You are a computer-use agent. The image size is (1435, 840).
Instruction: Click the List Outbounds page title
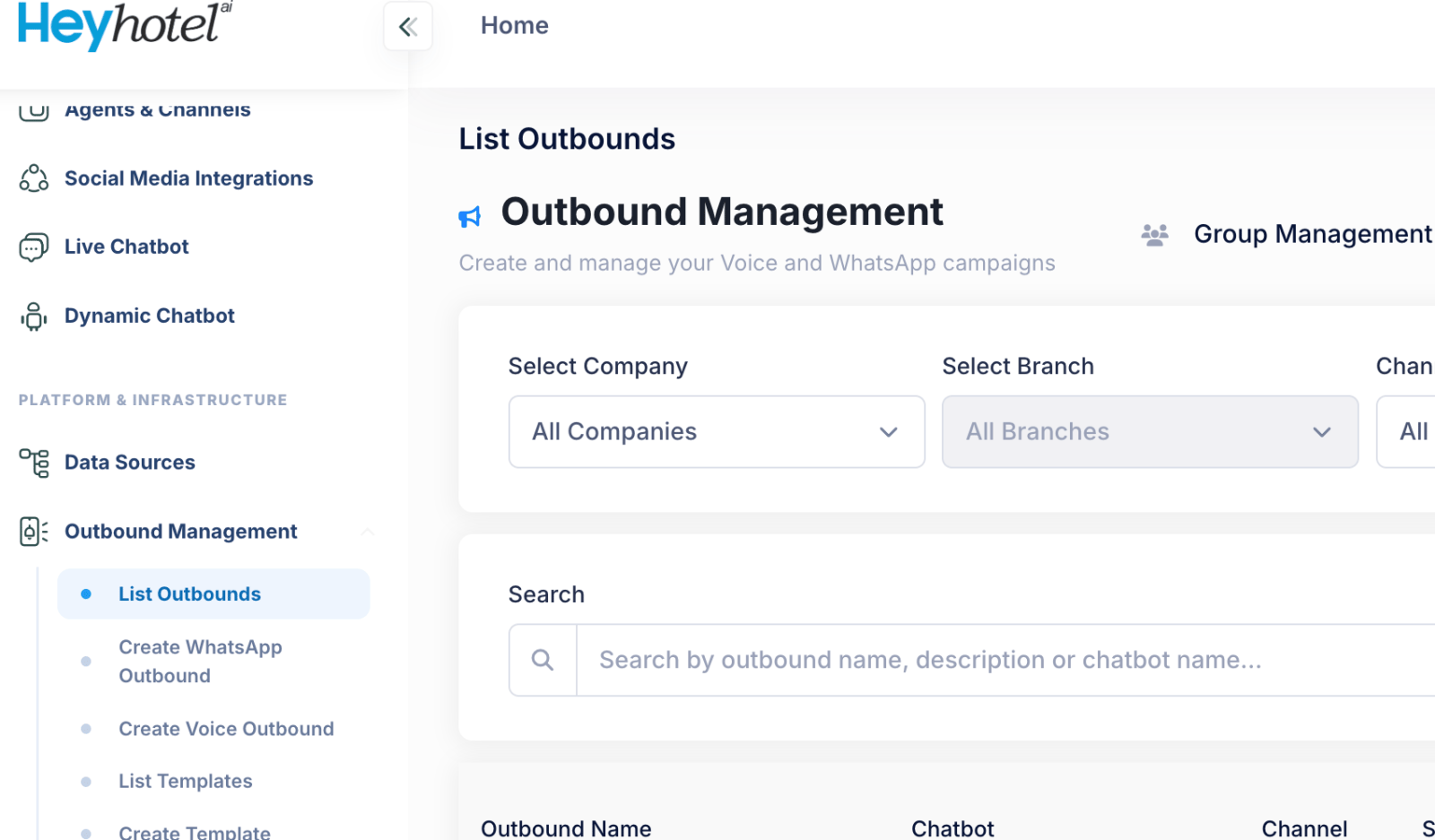point(567,139)
